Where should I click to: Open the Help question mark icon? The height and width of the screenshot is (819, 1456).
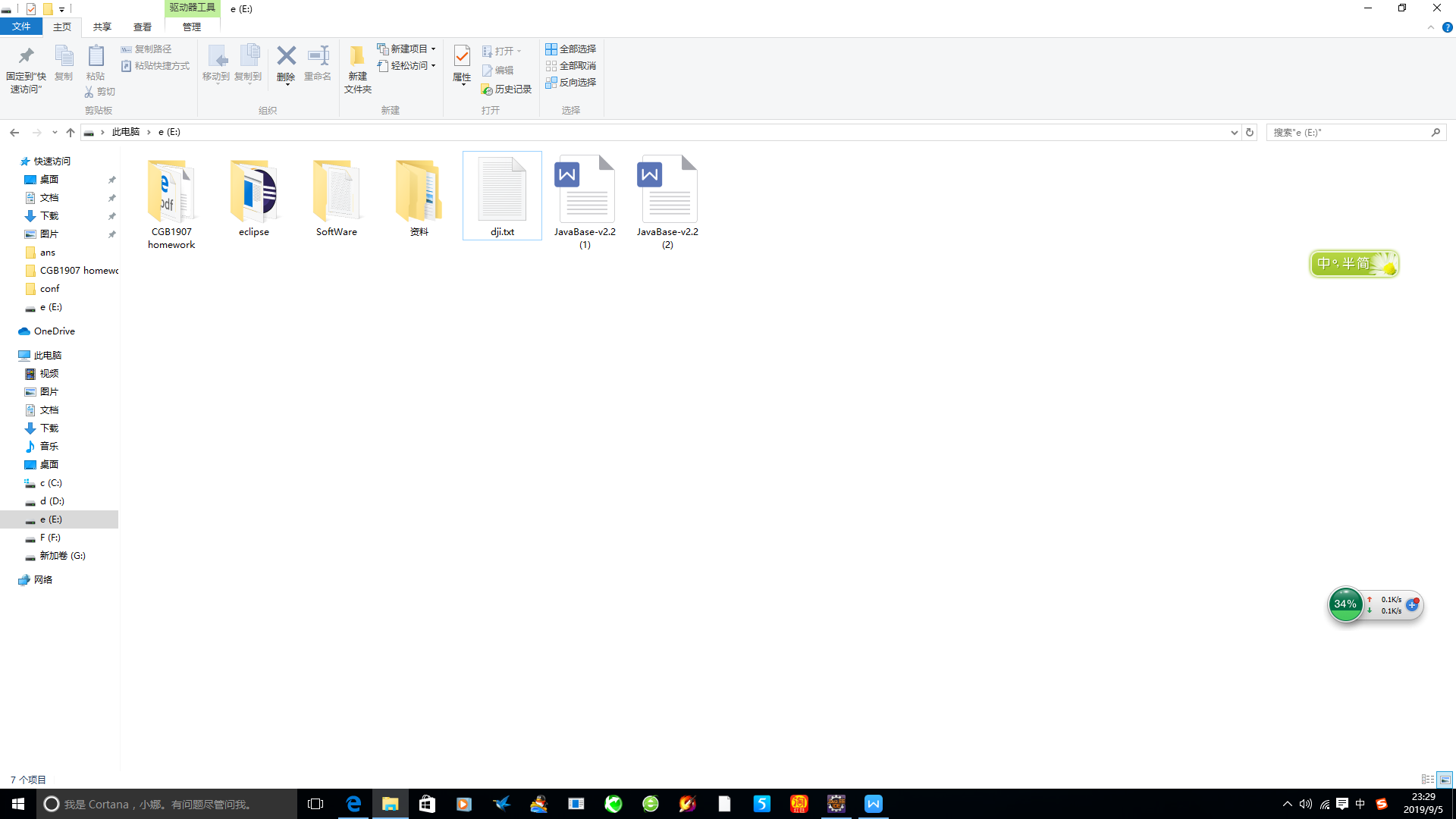click(1448, 27)
